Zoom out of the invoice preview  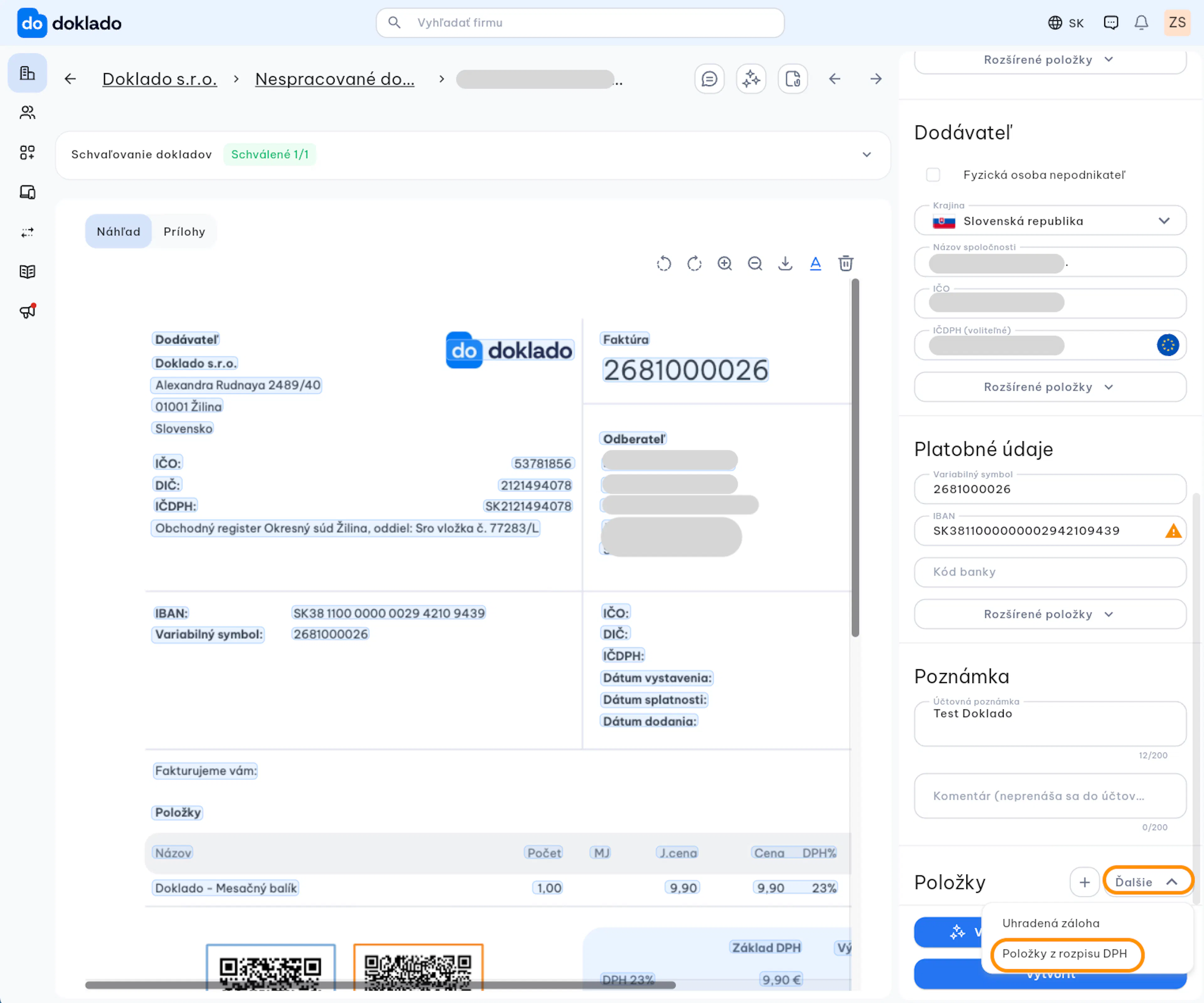point(755,264)
